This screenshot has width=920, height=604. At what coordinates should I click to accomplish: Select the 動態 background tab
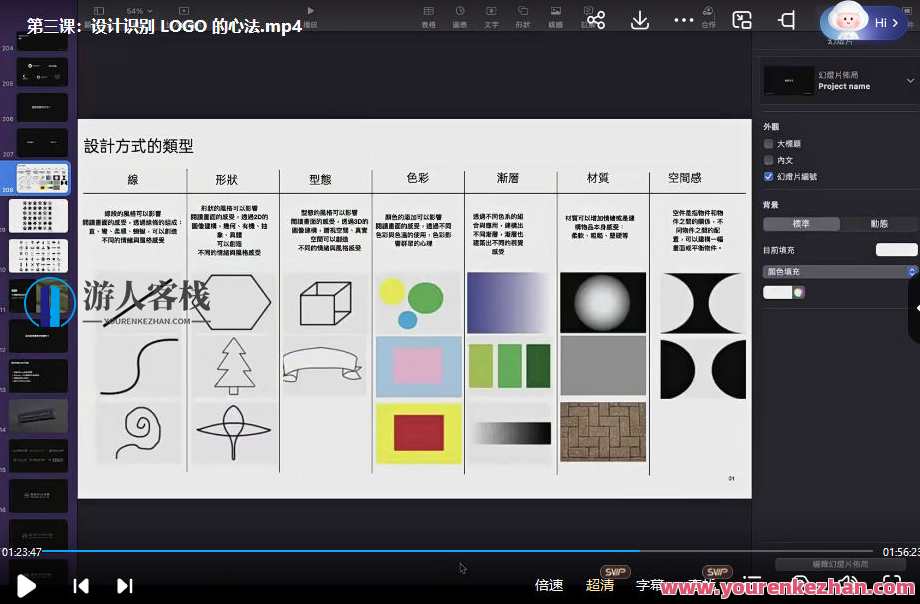878,224
